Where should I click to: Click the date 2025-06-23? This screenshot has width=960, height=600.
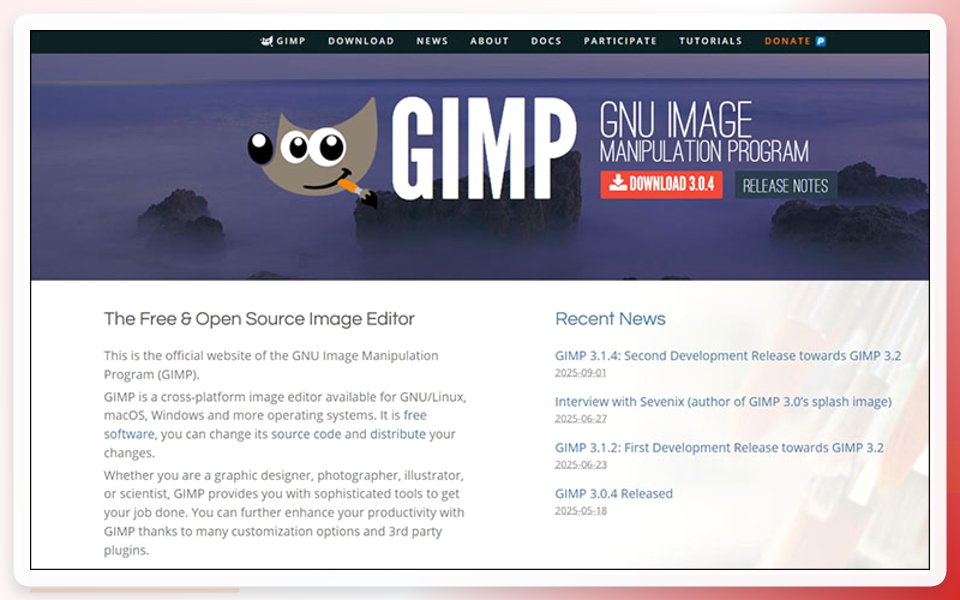580,465
